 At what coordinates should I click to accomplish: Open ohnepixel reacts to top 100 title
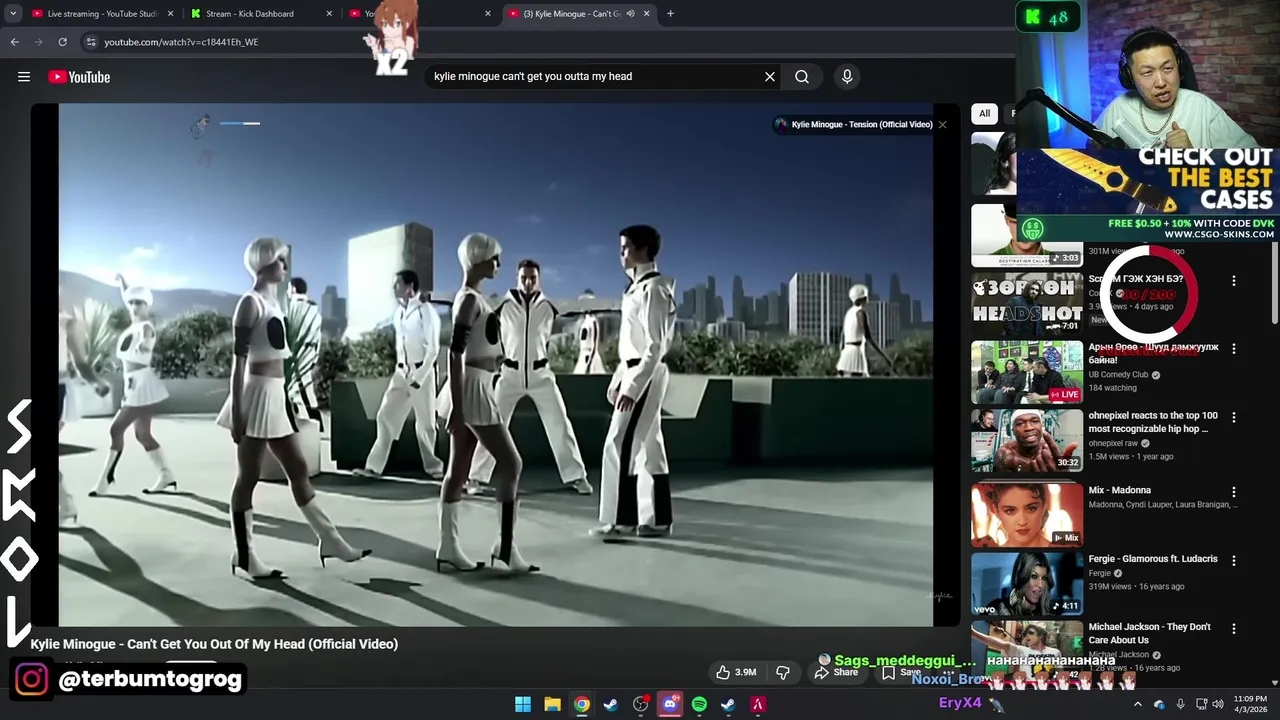[x=1153, y=422]
